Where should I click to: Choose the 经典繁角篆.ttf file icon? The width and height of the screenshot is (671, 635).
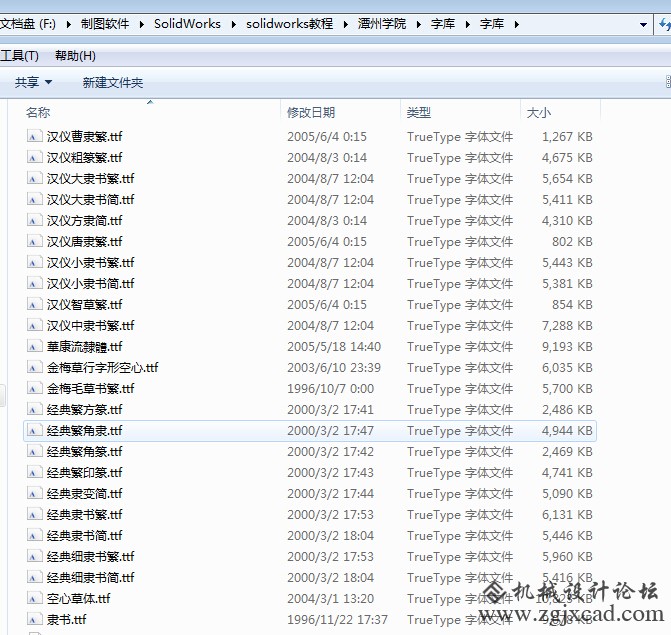(x=35, y=451)
